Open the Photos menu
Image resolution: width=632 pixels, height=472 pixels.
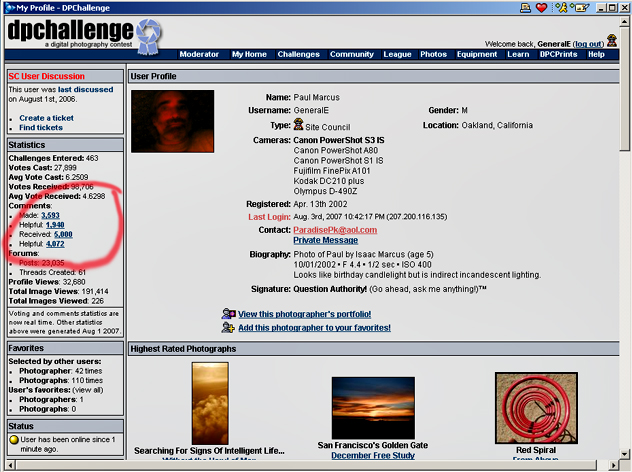433,54
